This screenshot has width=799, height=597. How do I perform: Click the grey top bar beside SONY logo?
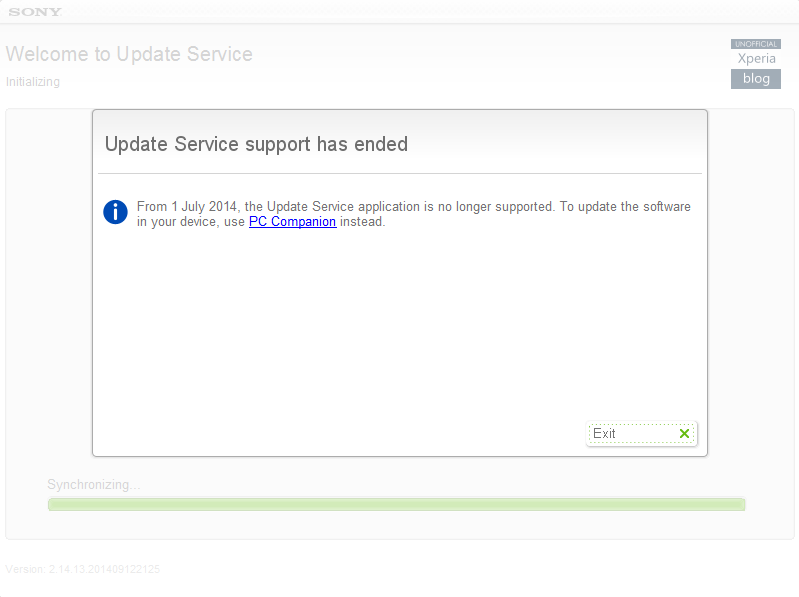pos(400,12)
